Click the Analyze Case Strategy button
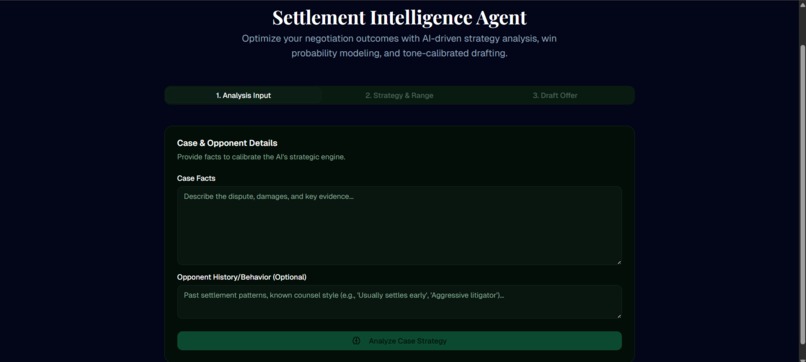 pos(399,341)
